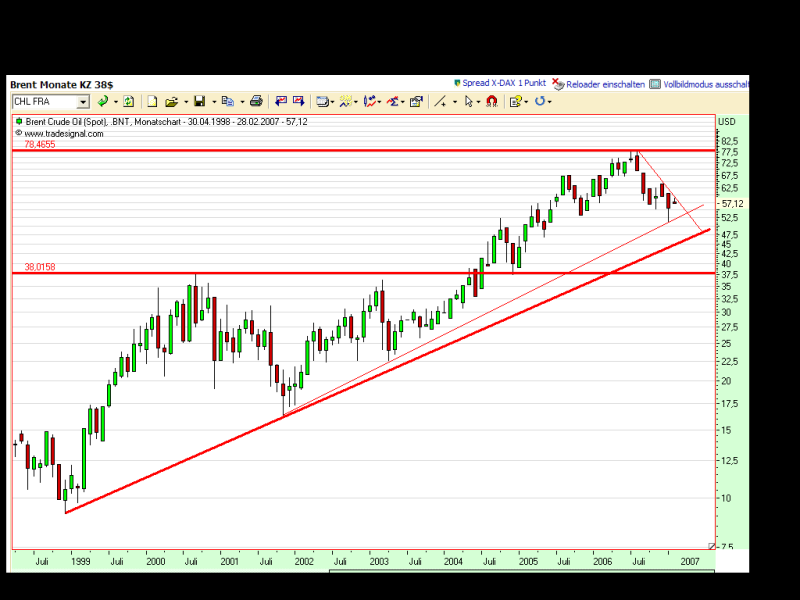Click the USD label on price axis
Viewport: 800px width, 600px height.
tap(727, 122)
